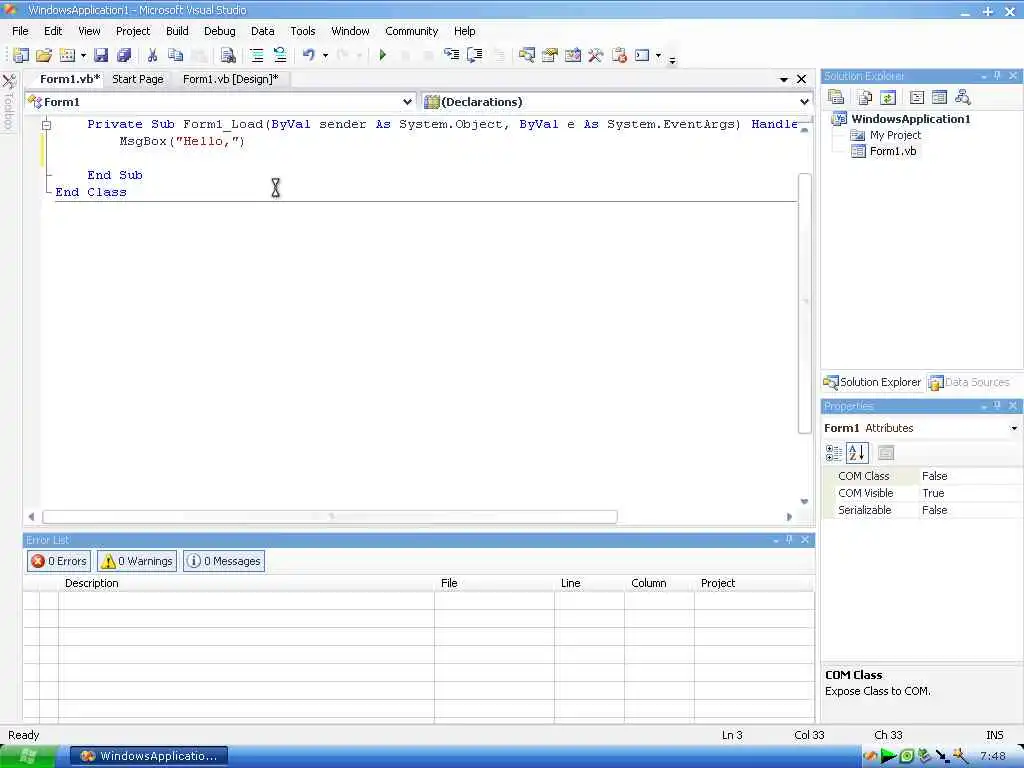The width and height of the screenshot is (1024, 768).
Task: Click the Find in Files toolbar icon
Action: [x=228, y=56]
